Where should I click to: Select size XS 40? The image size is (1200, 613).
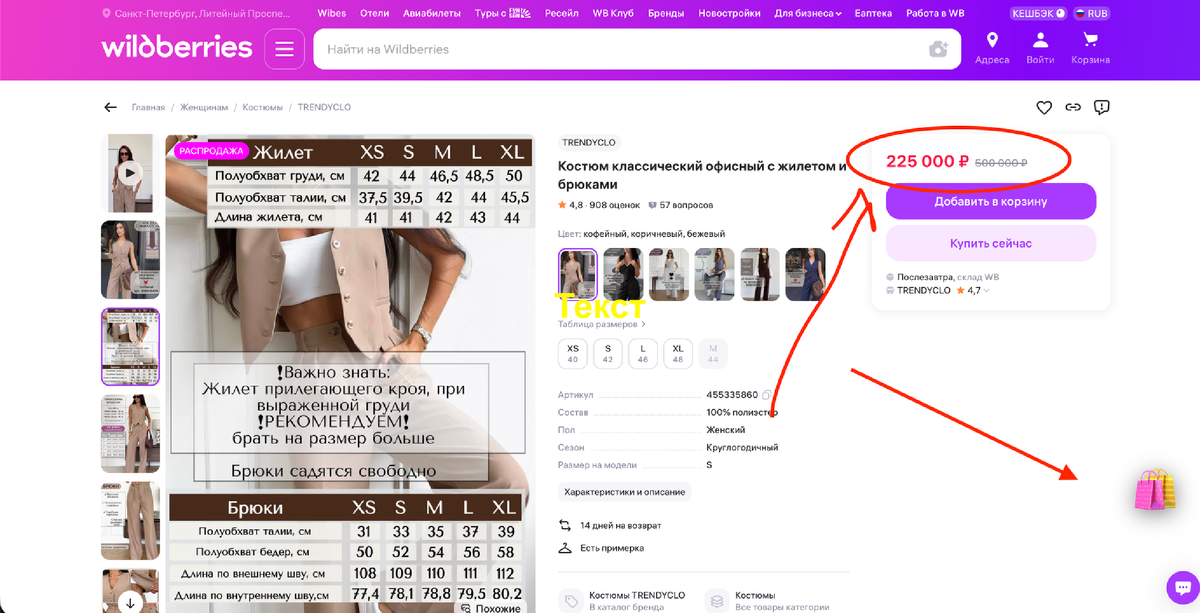573,353
